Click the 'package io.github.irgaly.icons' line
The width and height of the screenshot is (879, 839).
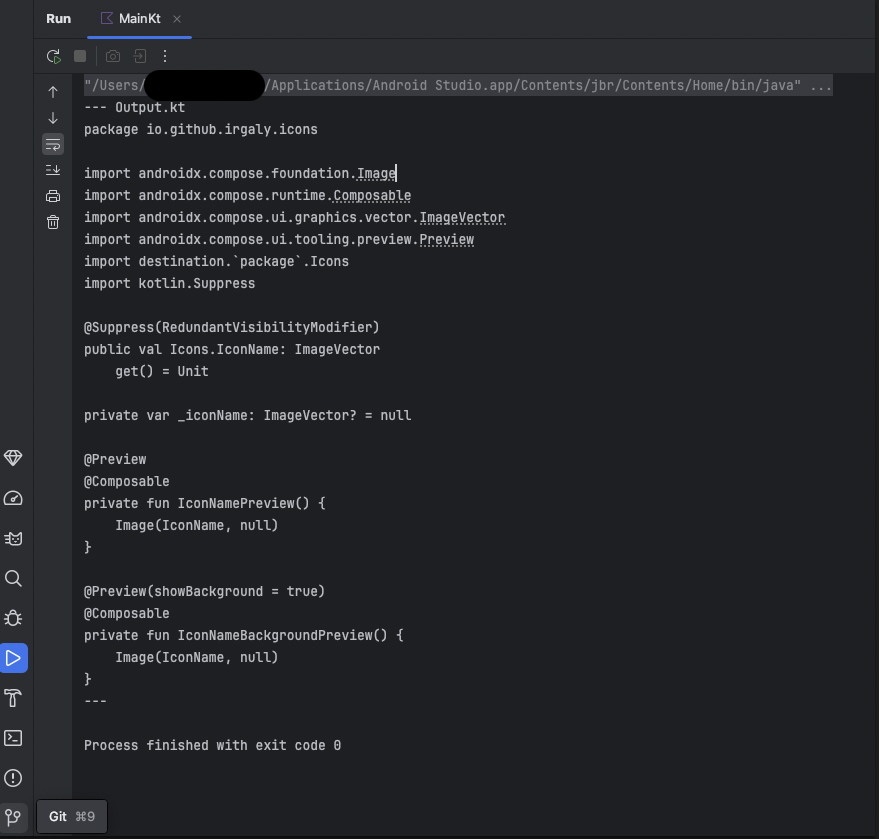(x=201, y=129)
